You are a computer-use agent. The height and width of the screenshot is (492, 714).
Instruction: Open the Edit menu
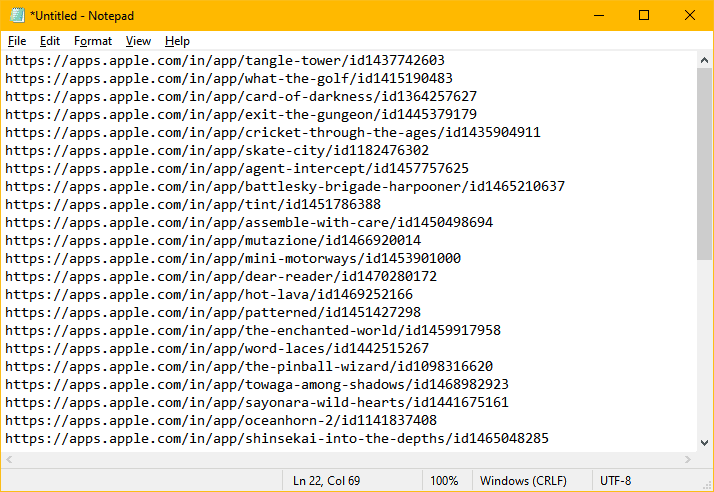[50, 41]
